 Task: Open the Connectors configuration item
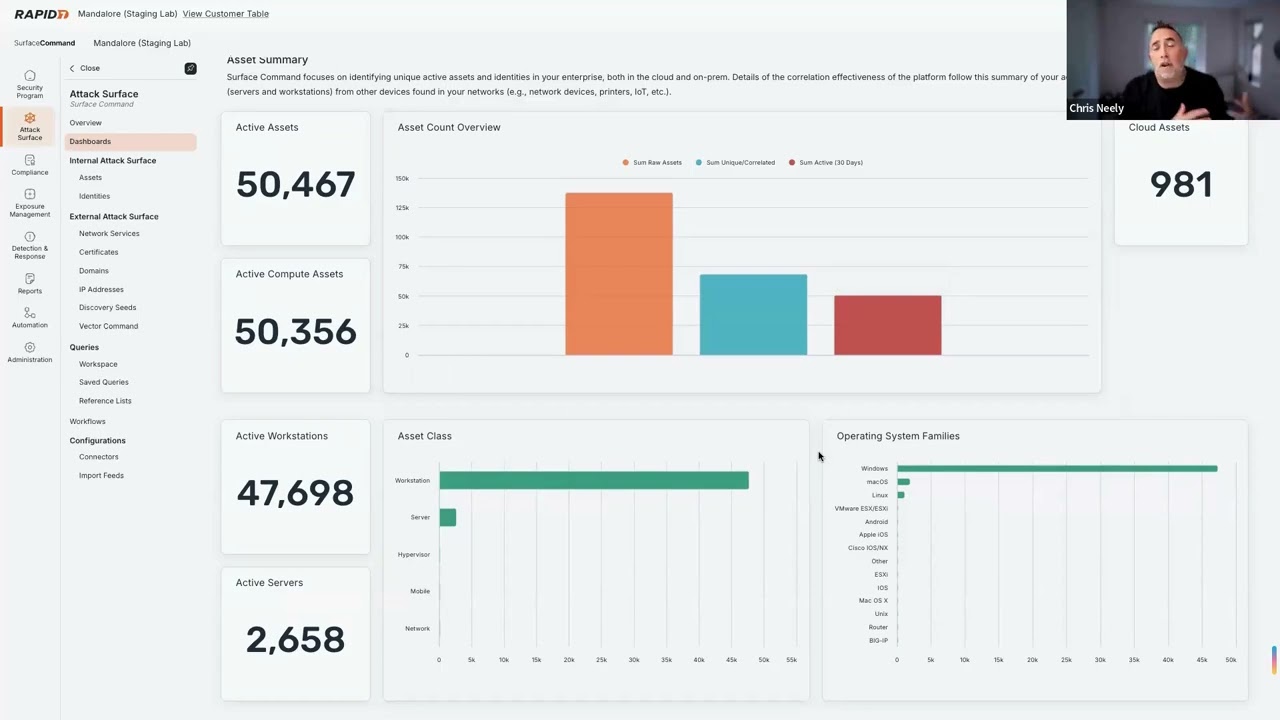click(x=98, y=457)
